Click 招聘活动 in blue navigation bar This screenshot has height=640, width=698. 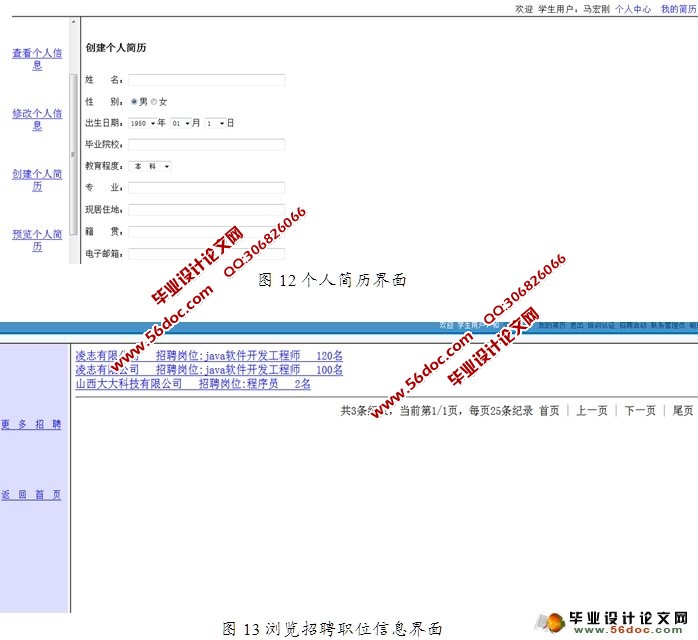(633, 326)
